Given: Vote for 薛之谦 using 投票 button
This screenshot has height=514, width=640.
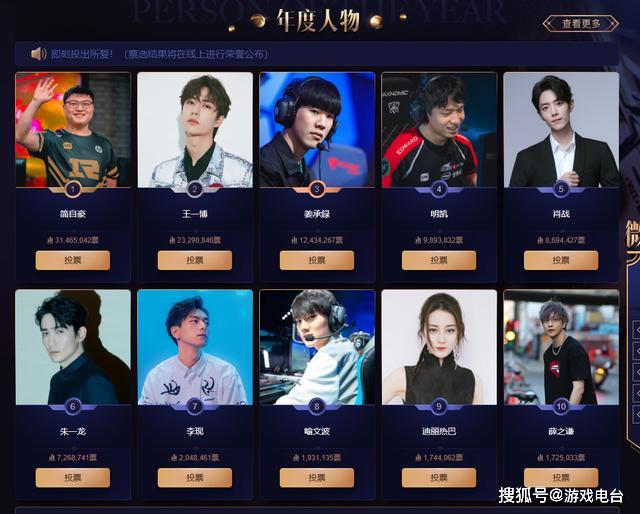Looking at the screenshot, I should point(561,478).
